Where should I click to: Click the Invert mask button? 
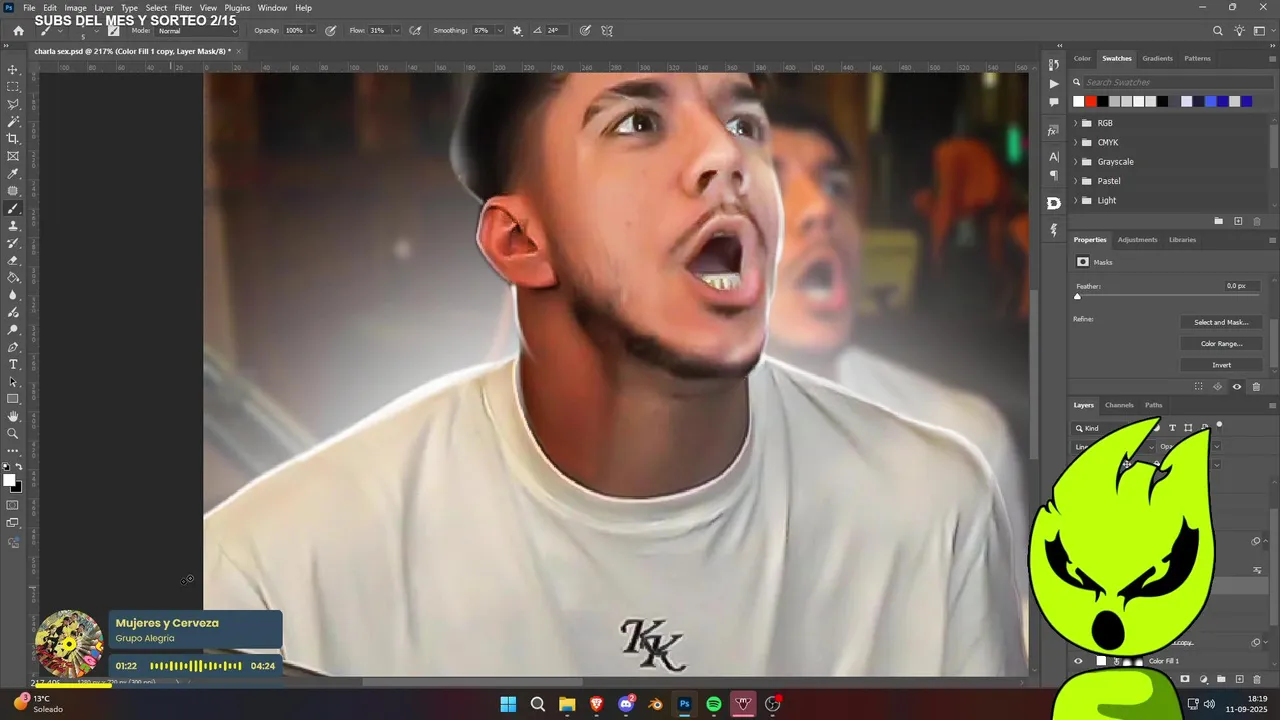click(1221, 365)
